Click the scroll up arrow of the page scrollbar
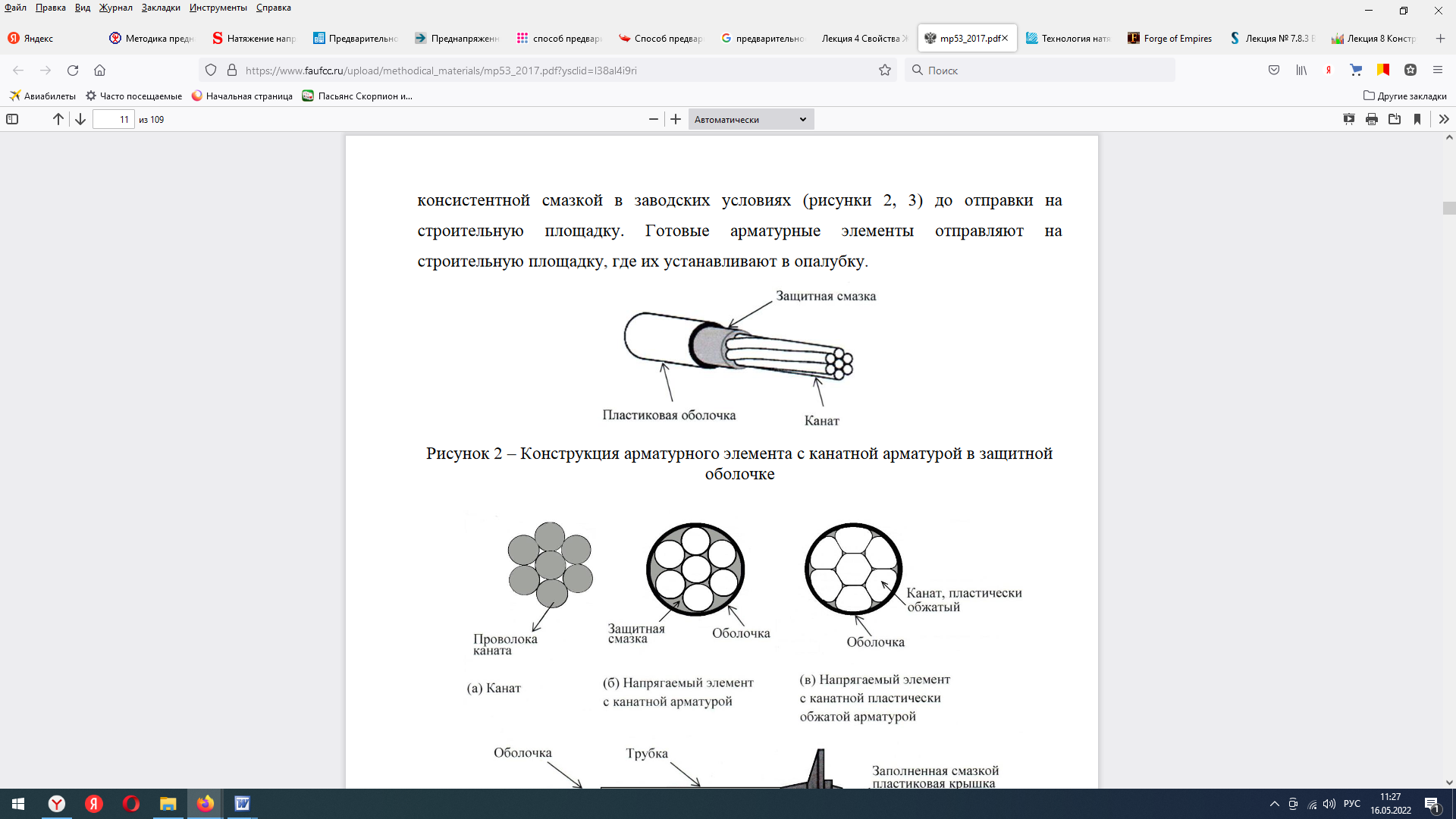The height and width of the screenshot is (819, 1456). pyautogui.click(x=1449, y=138)
